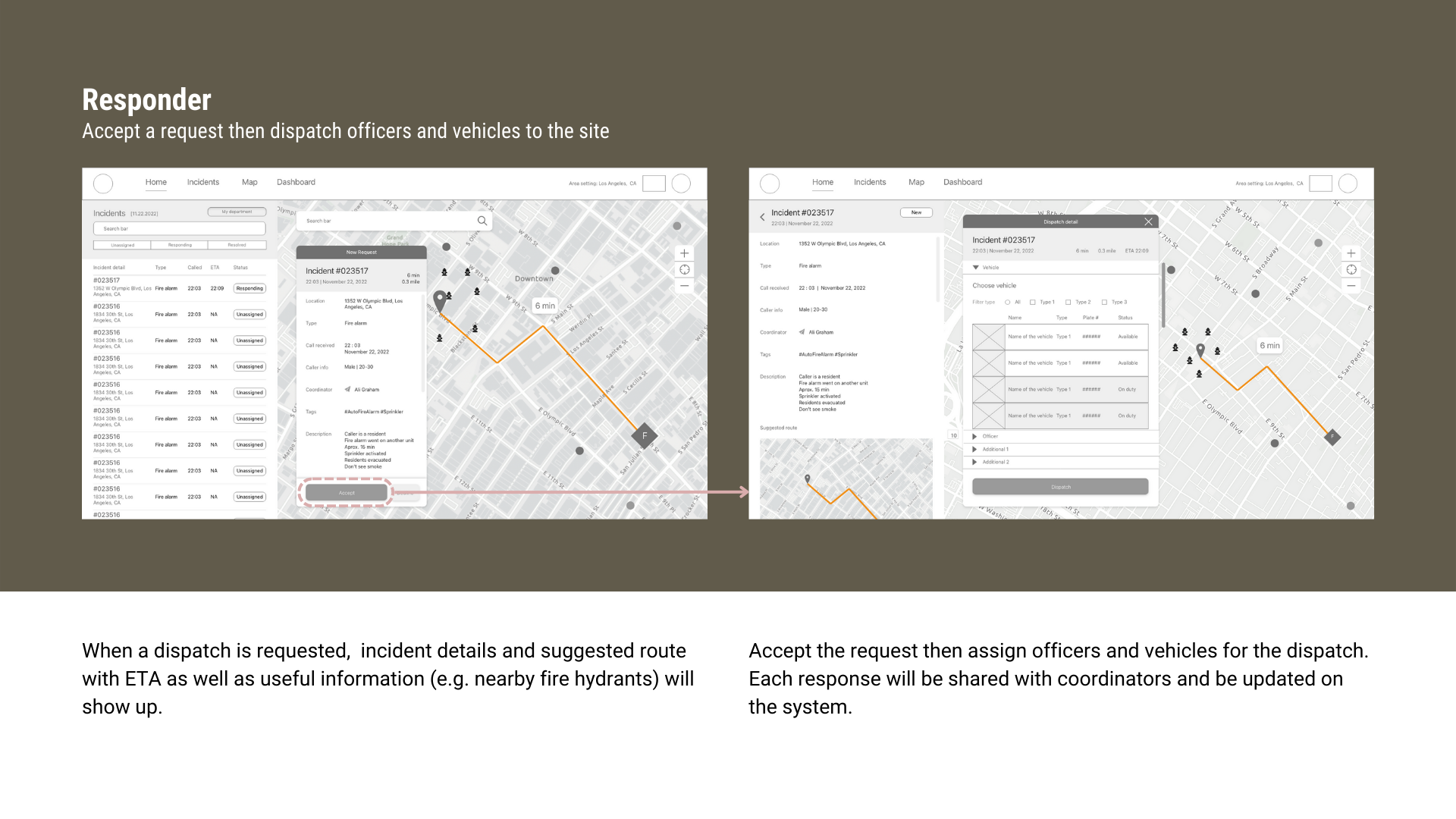
Task: Click the fire station F marker on left map
Action: pyautogui.click(x=645, y=435)
